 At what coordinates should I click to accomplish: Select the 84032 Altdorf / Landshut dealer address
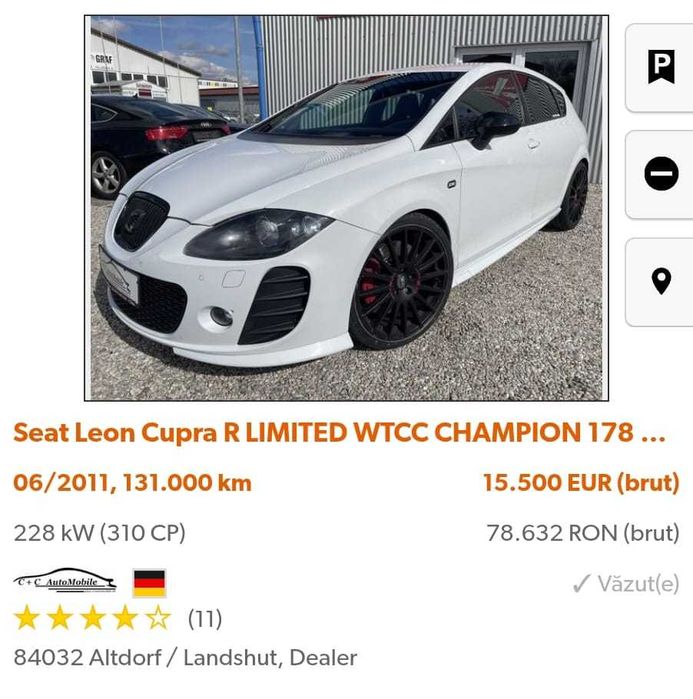pyautogui.click(x=185, y=658)
